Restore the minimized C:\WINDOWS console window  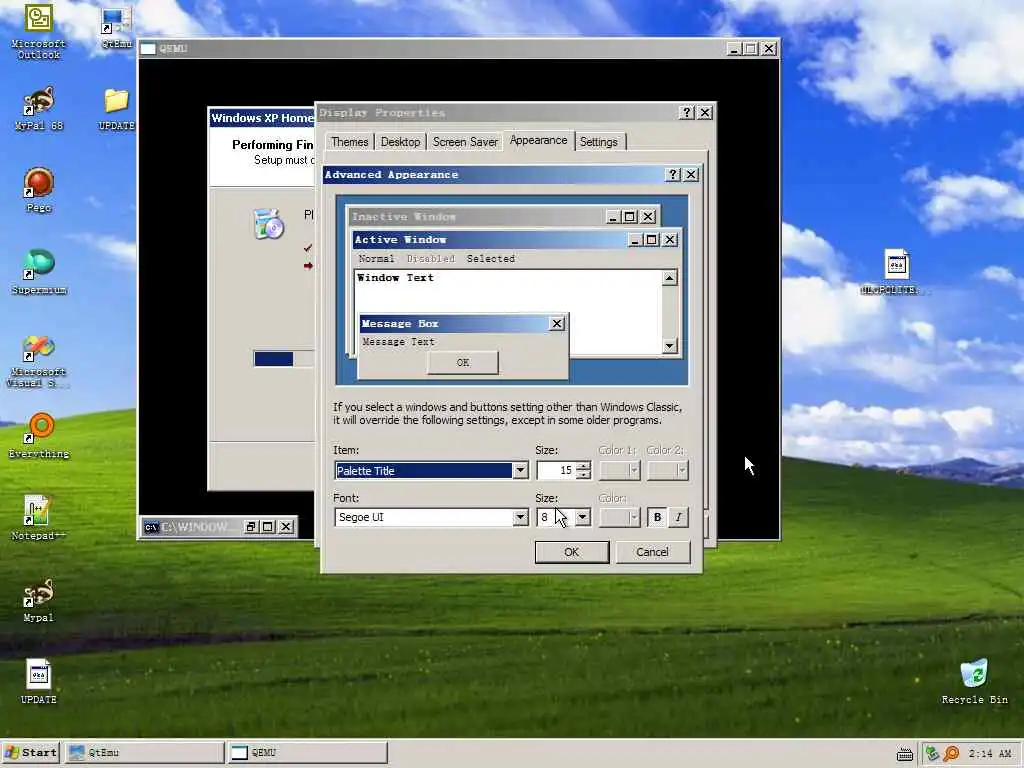pos(251,526)
